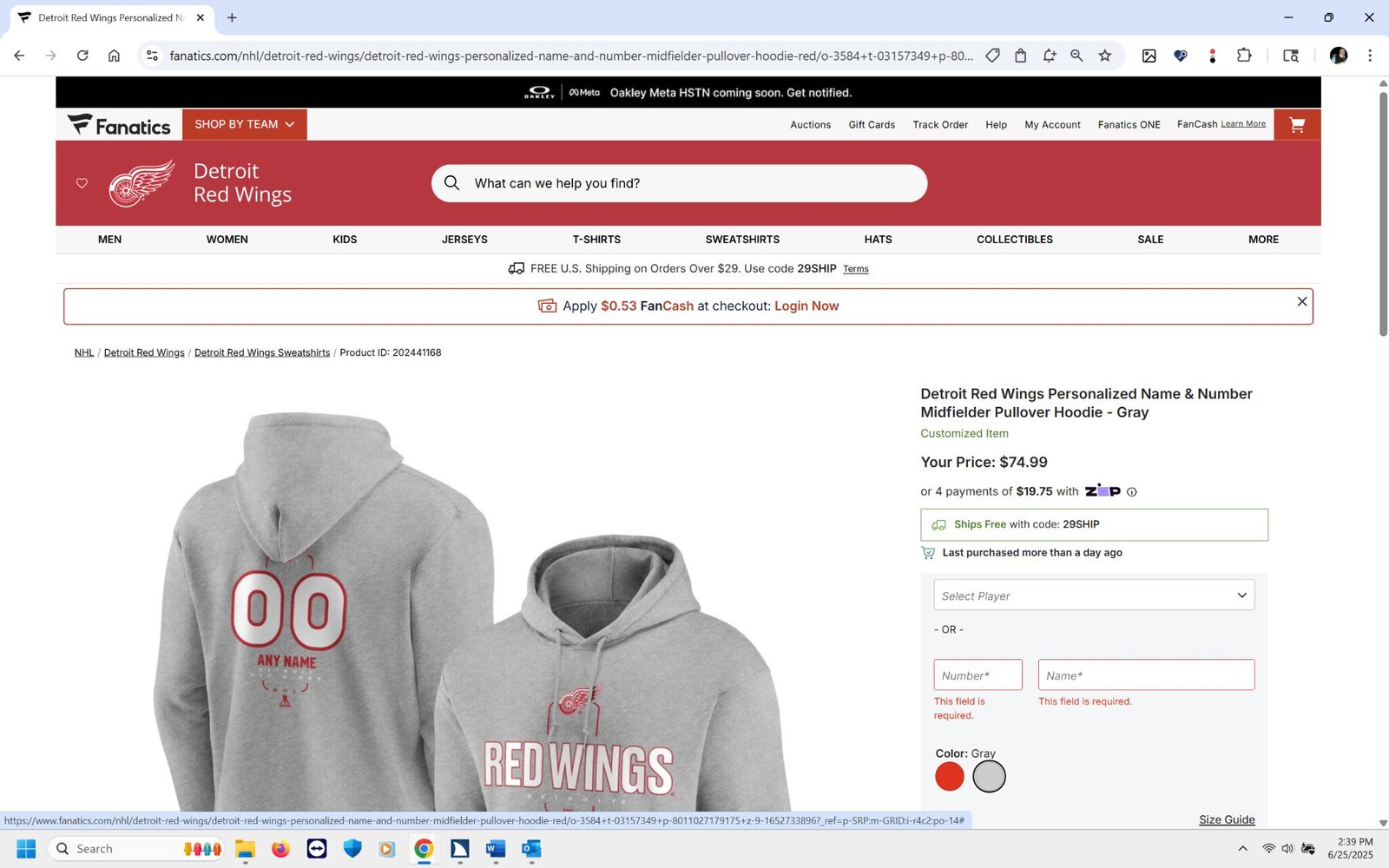Open File Explorer from taskbar
The width and height of the screenshot is (1389, 868).
click(x=245, y=848)
